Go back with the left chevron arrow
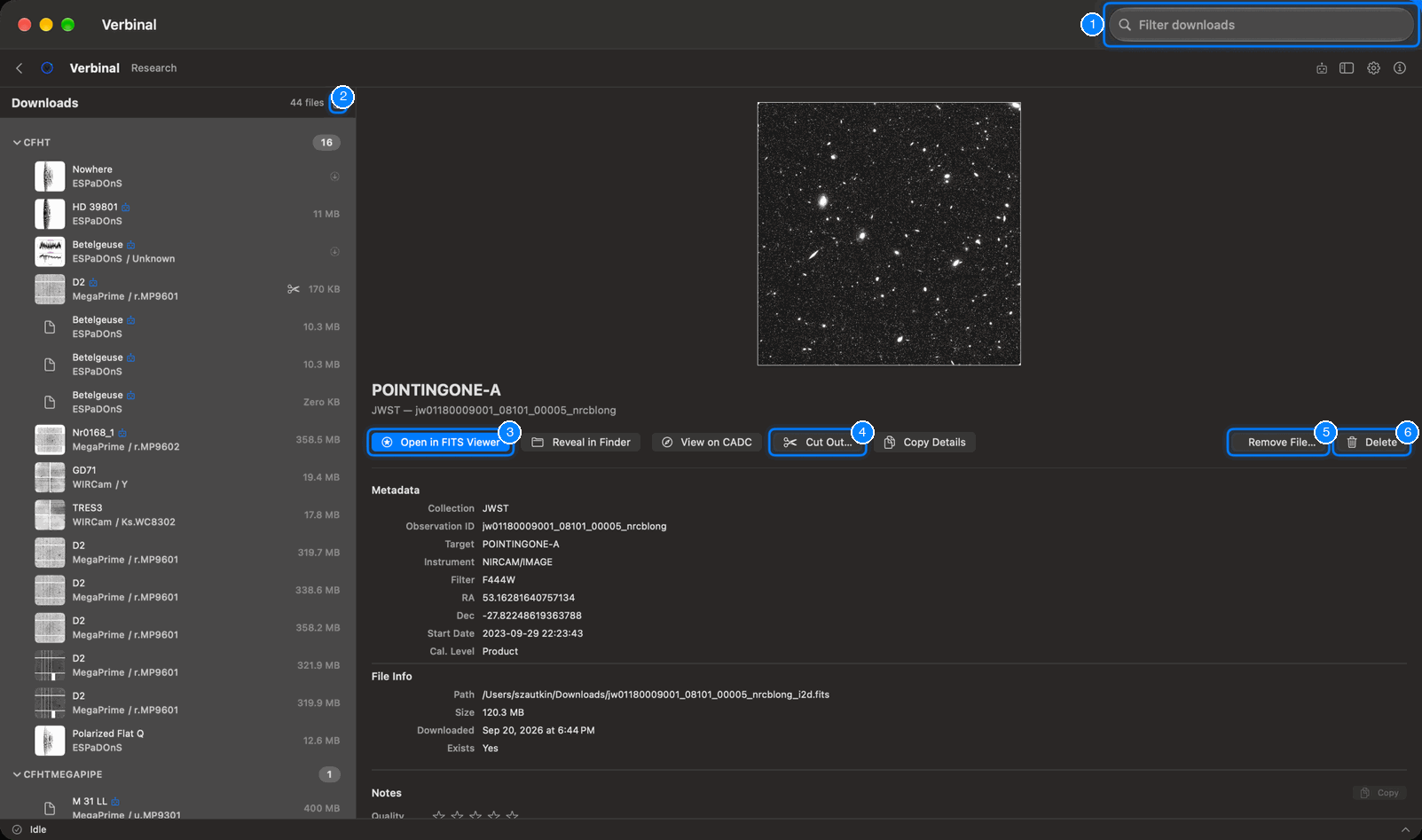 tap(20, 68)
